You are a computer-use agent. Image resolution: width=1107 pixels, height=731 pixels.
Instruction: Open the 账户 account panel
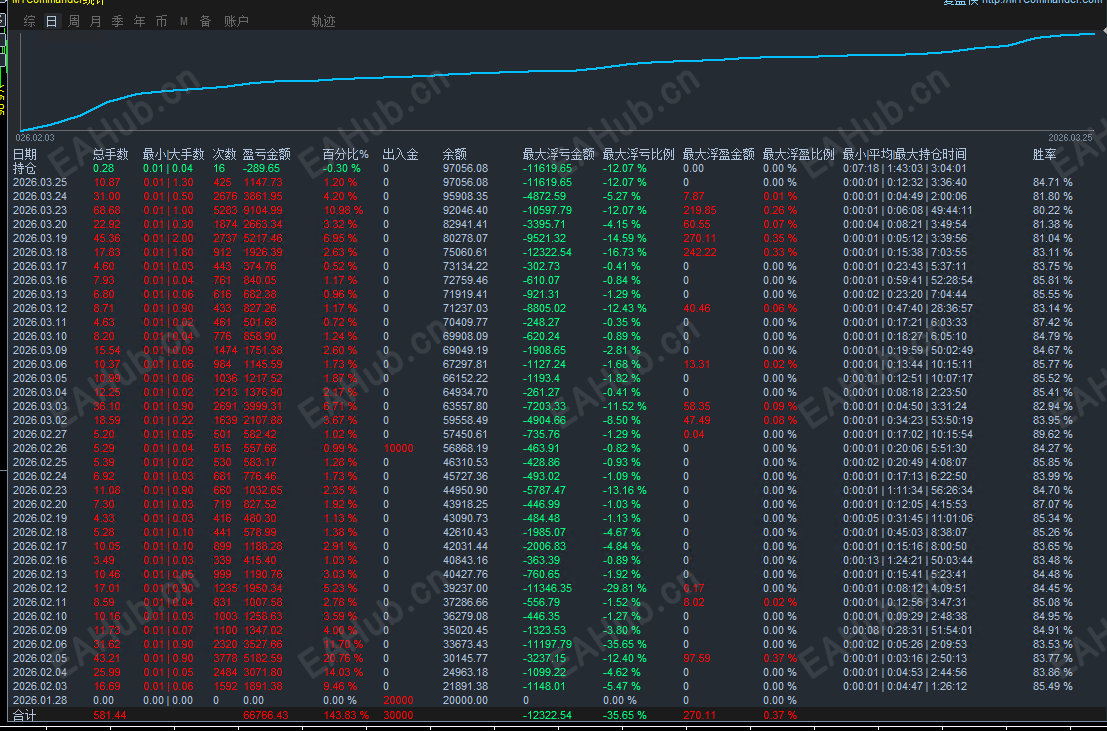pyautogui.click(x=235, y=20)
